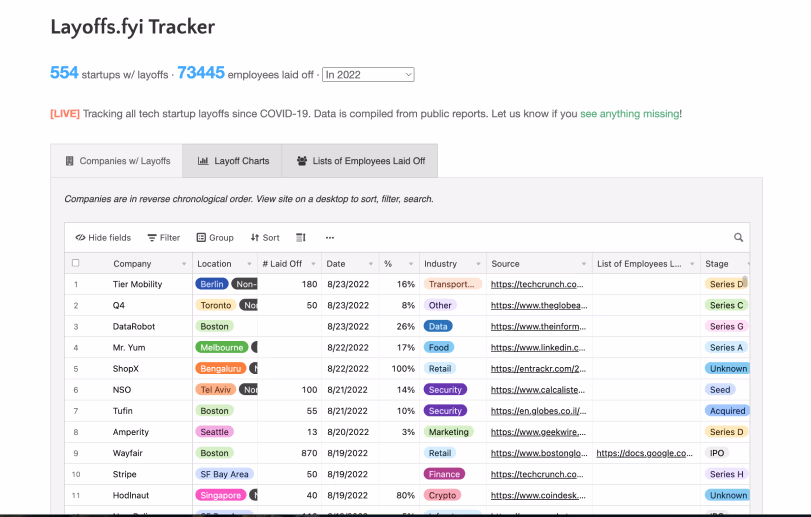
Task: Open Q4 theglobe source link
Action: 539,306
